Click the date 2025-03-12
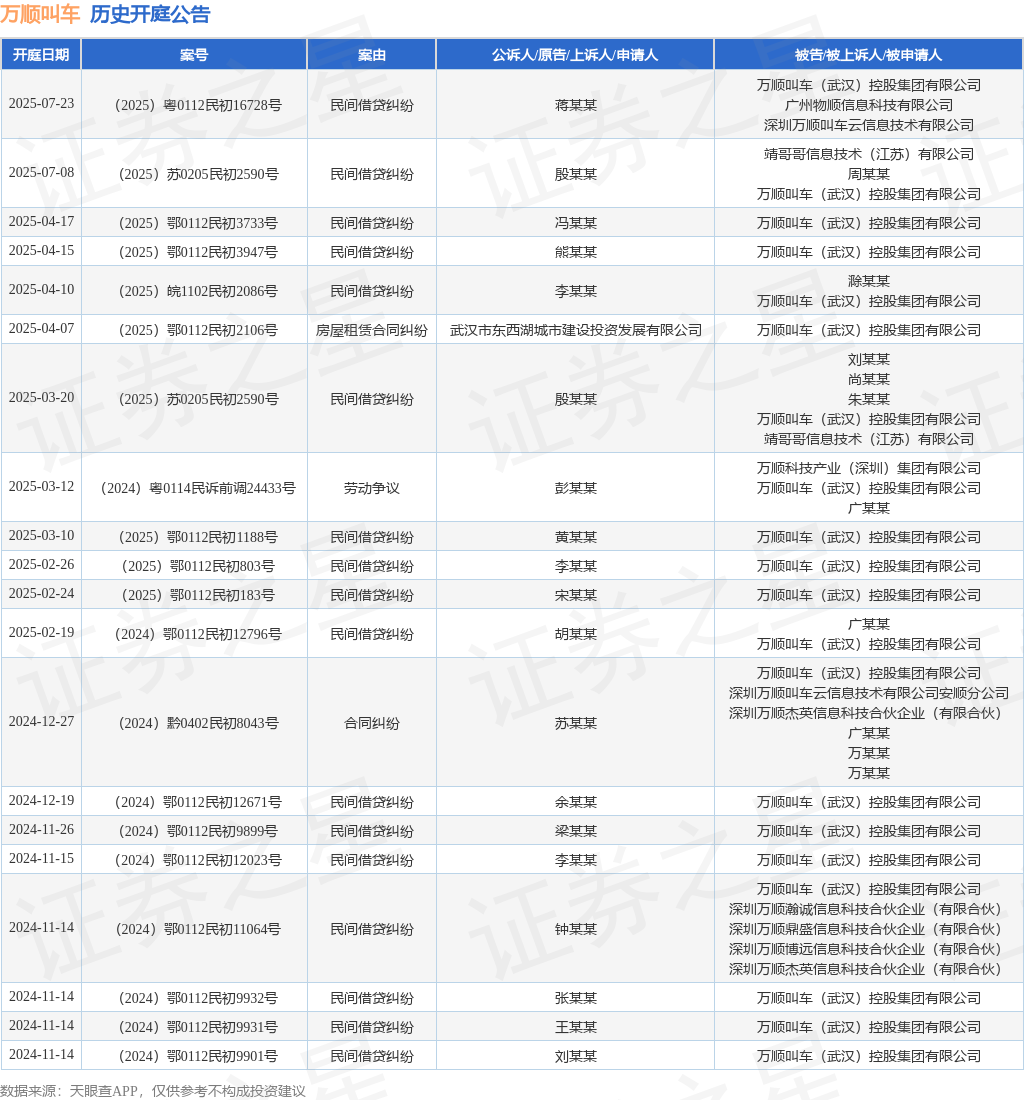This screenshot has width=1024, height=1100. click(x=41, y=486)
